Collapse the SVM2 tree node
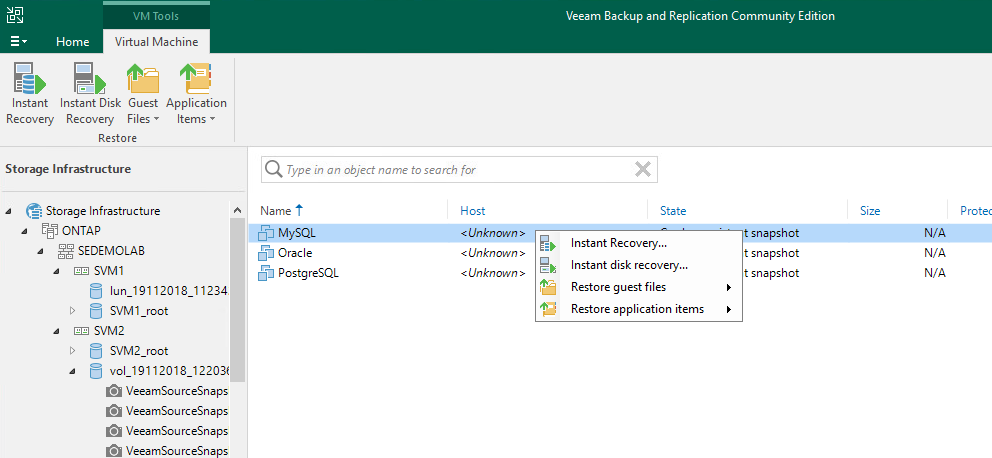This screenshot has height=458, width=992. point(56,330)
